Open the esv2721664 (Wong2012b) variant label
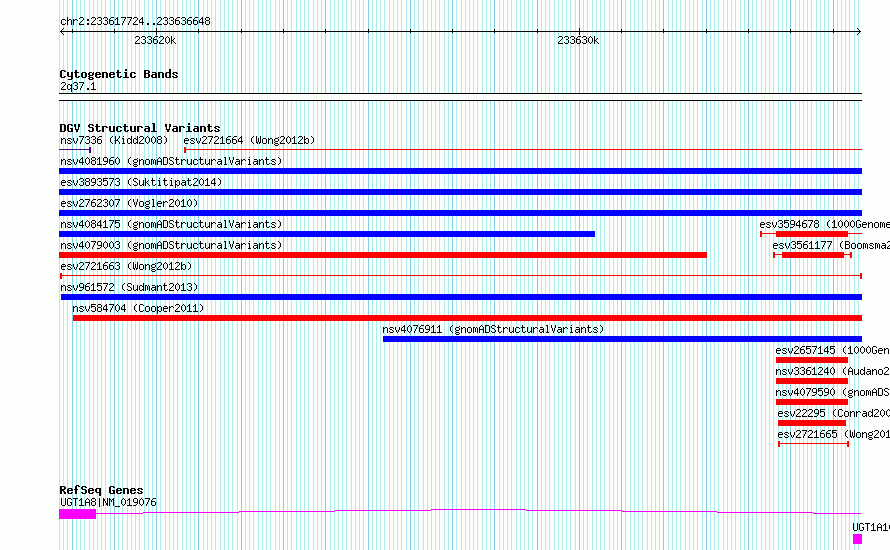Screen dimensions: 890x550 (x=249, y=140)
